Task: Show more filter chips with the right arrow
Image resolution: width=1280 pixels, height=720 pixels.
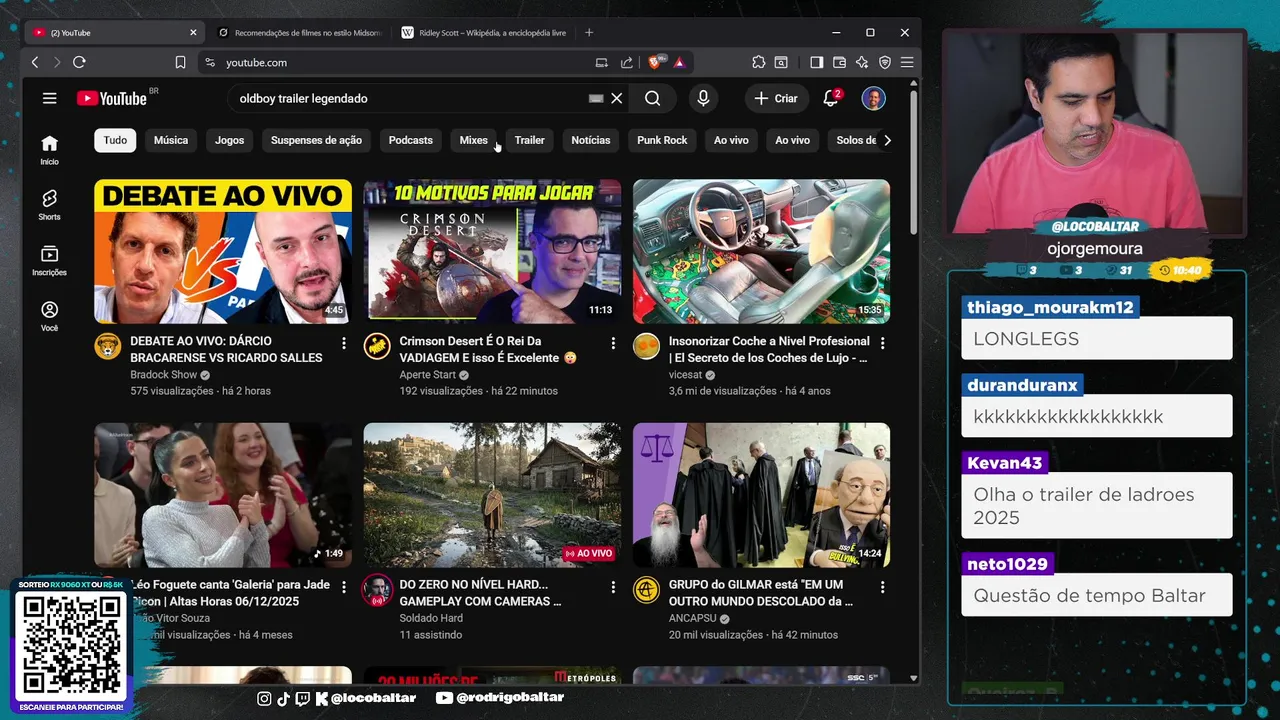Action: (x=887, y=140)
